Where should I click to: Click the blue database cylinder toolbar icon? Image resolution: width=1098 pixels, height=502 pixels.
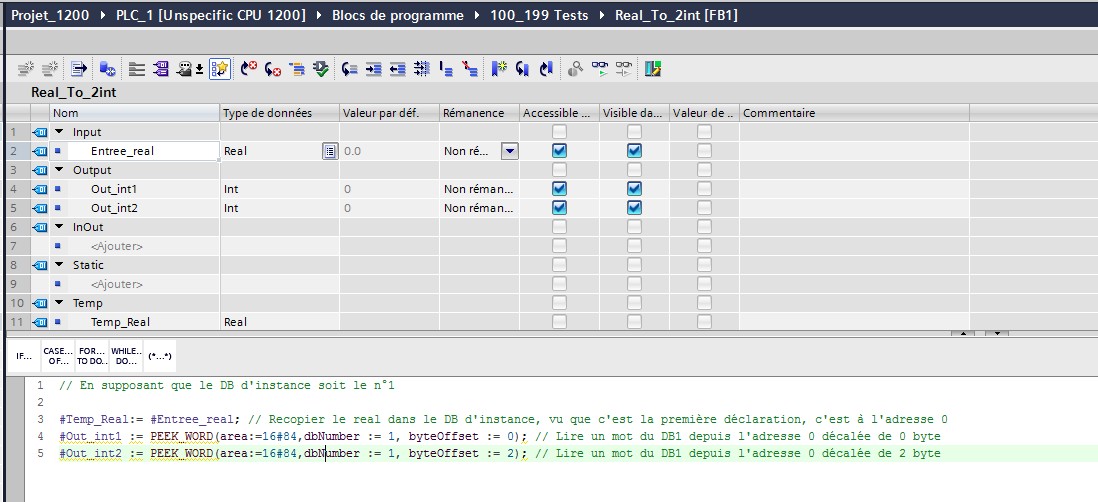click(107, 69)
